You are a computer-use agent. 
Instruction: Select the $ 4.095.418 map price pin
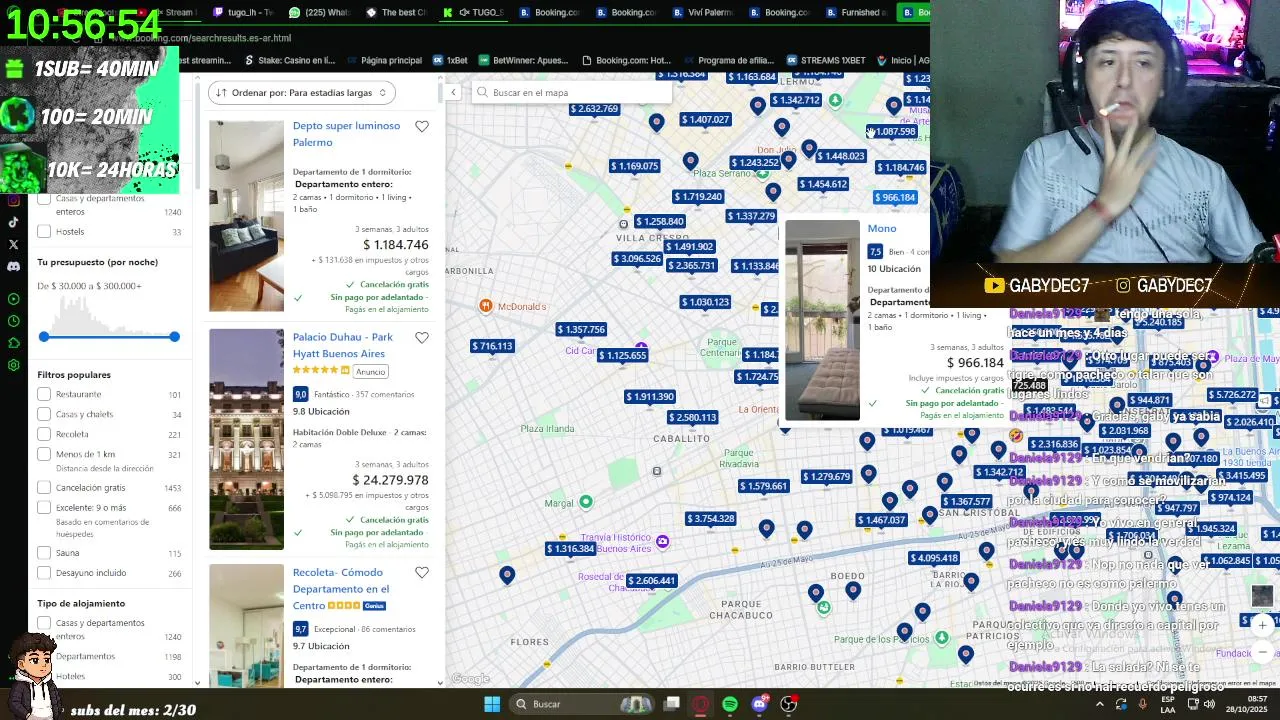[x=935, y=558]
